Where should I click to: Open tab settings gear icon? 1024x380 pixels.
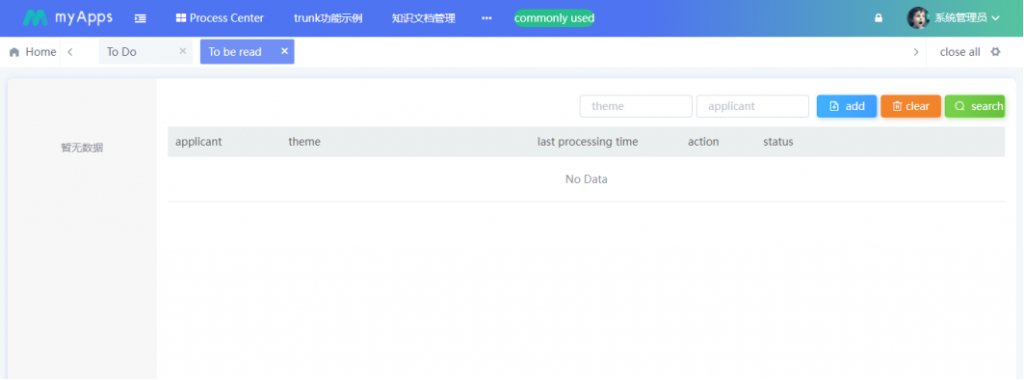(995, 52)
